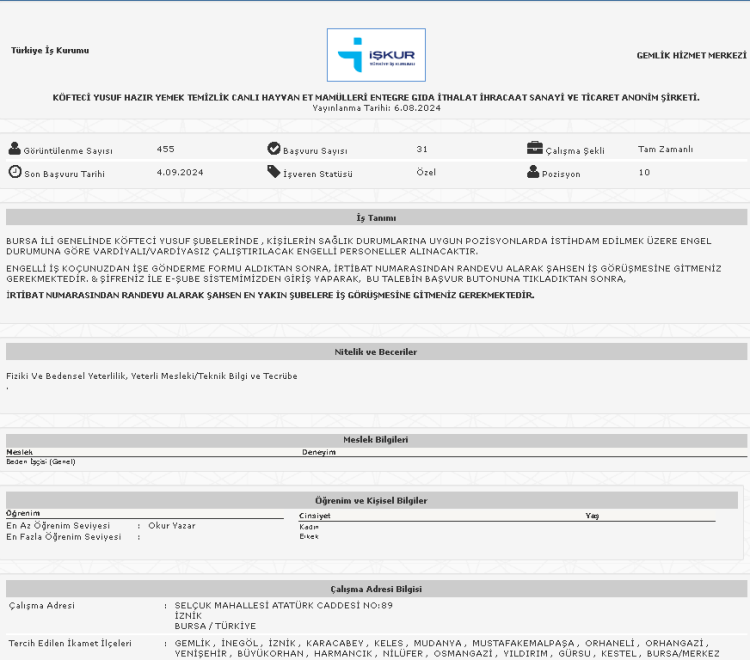Click the İŞKUR logo at top
The width and height of the screenshot is (750, 660).
376,55
